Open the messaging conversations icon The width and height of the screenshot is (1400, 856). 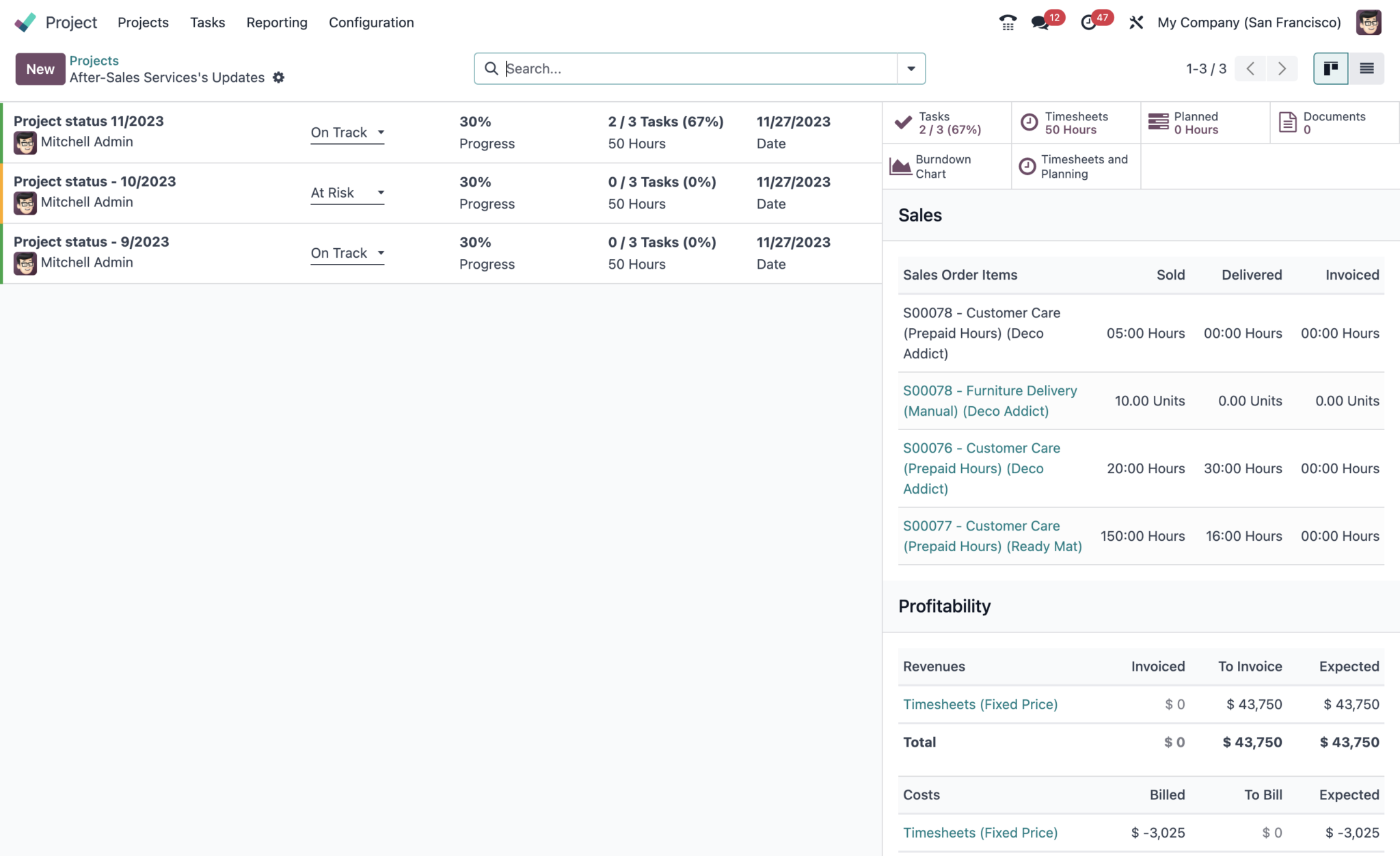1040,23
